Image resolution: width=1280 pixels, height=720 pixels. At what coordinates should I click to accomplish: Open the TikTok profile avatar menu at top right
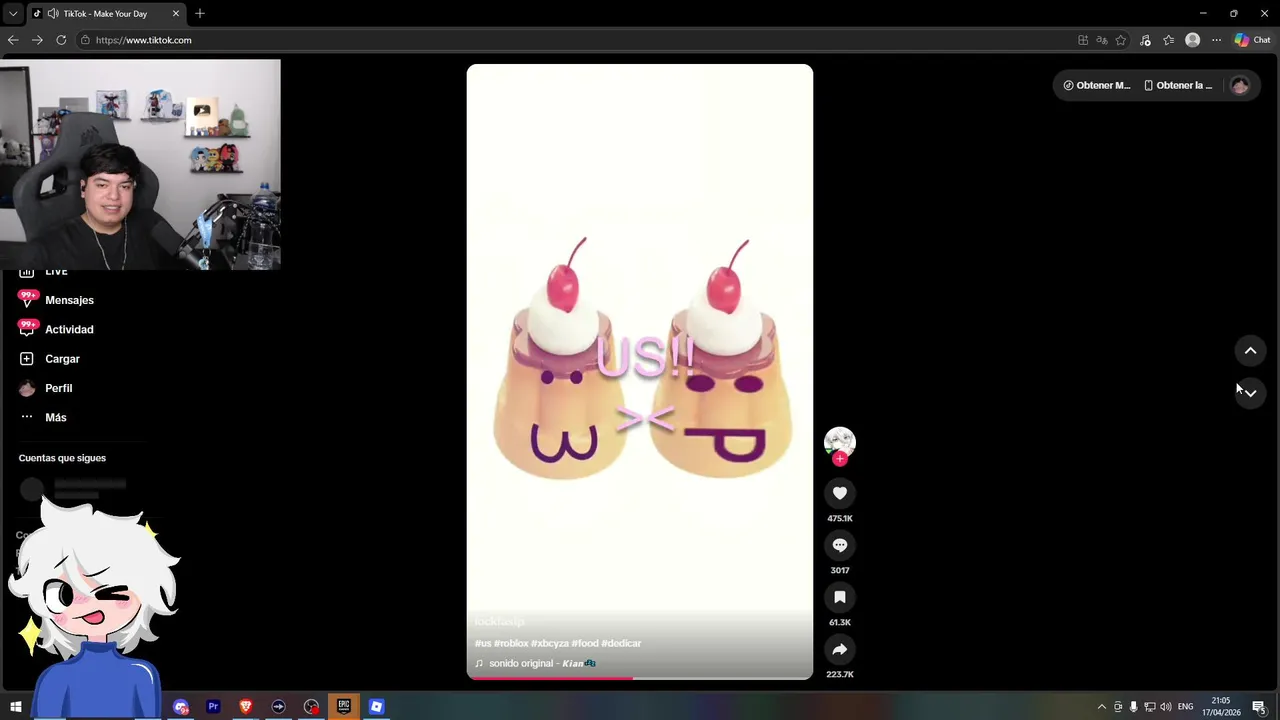pos(1240,85)
